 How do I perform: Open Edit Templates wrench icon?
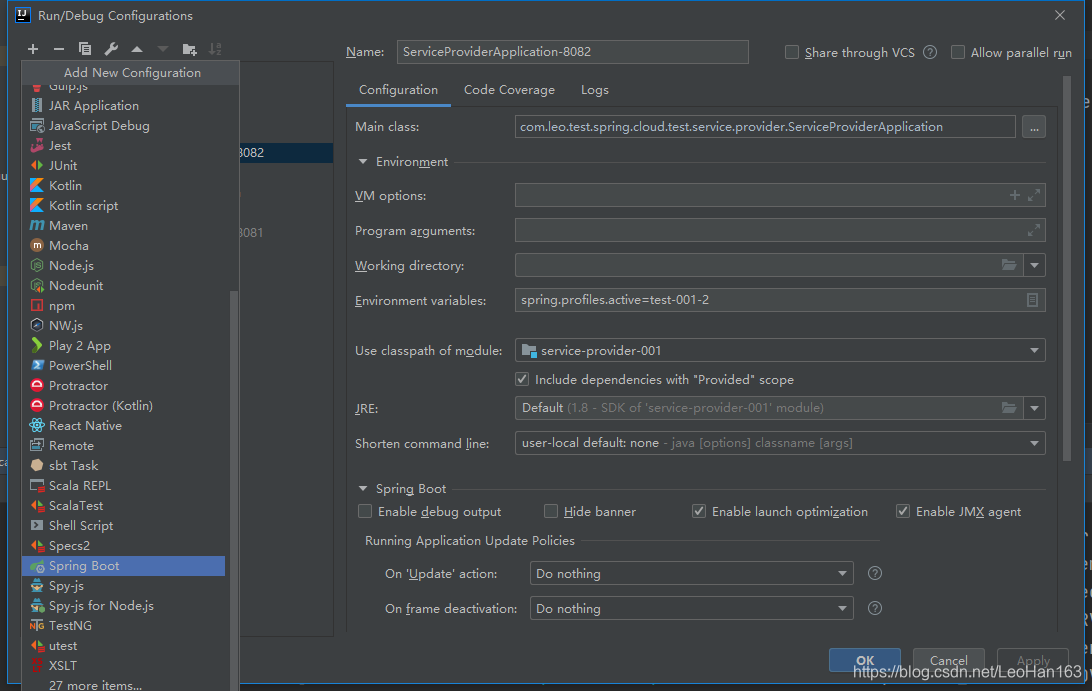[x=111, y=49]
